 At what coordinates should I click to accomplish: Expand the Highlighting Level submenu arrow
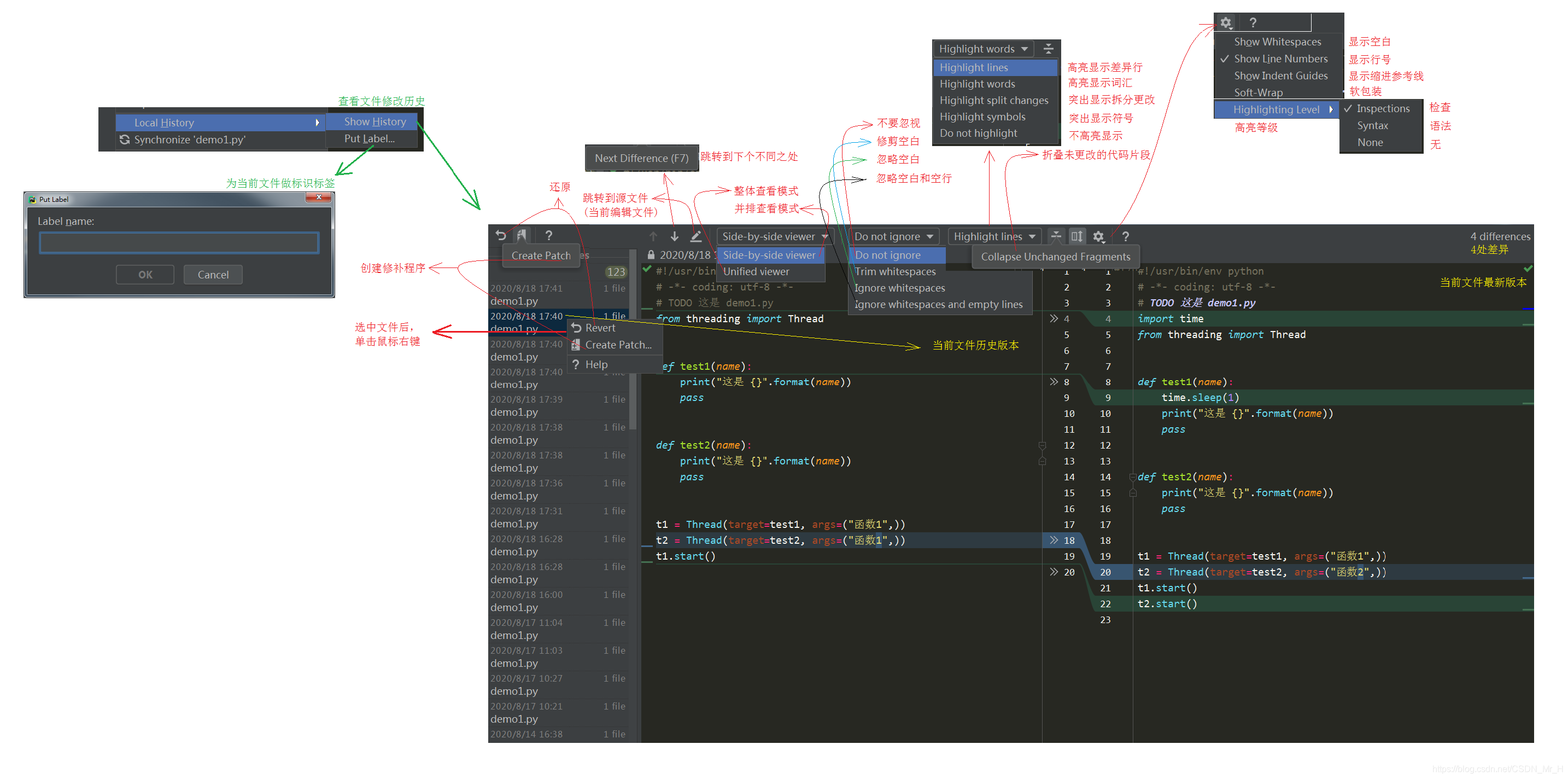pyautogui.click(x=1331, y=109)
